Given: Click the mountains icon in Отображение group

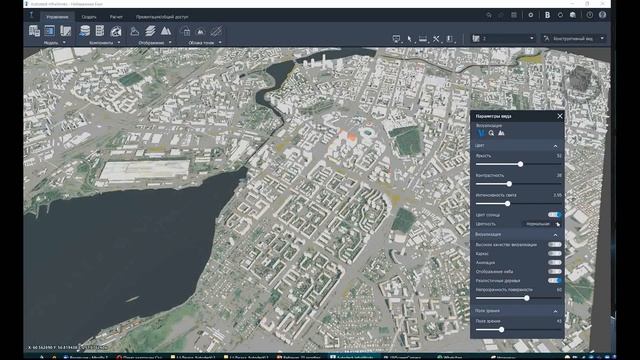Looking at the screenshot, I should pyautogui.click(x=166, y=31).
